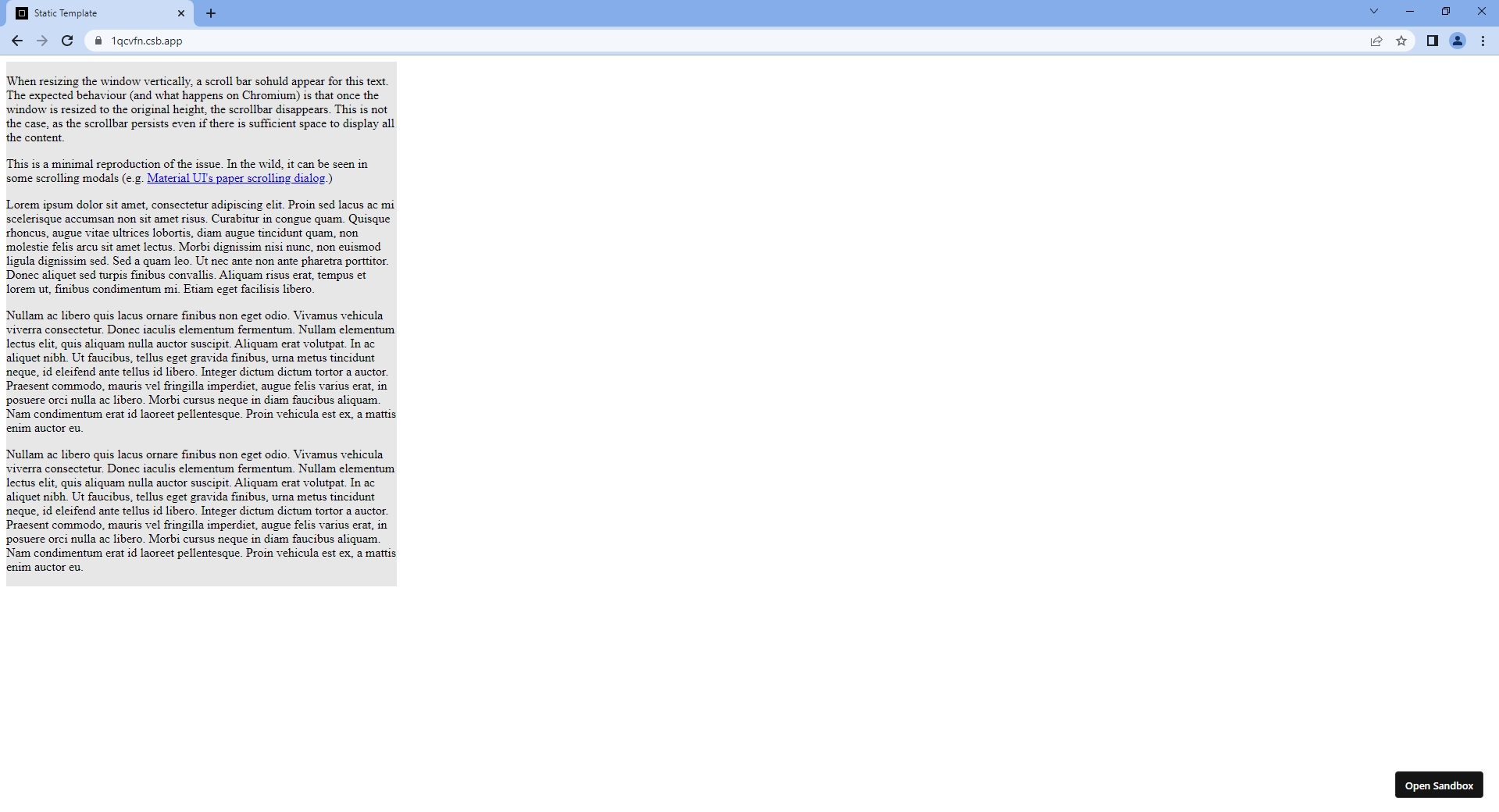Click the first Lorem ipsum paragraph
1499x812 pixels.
click(x=199, y=246)
